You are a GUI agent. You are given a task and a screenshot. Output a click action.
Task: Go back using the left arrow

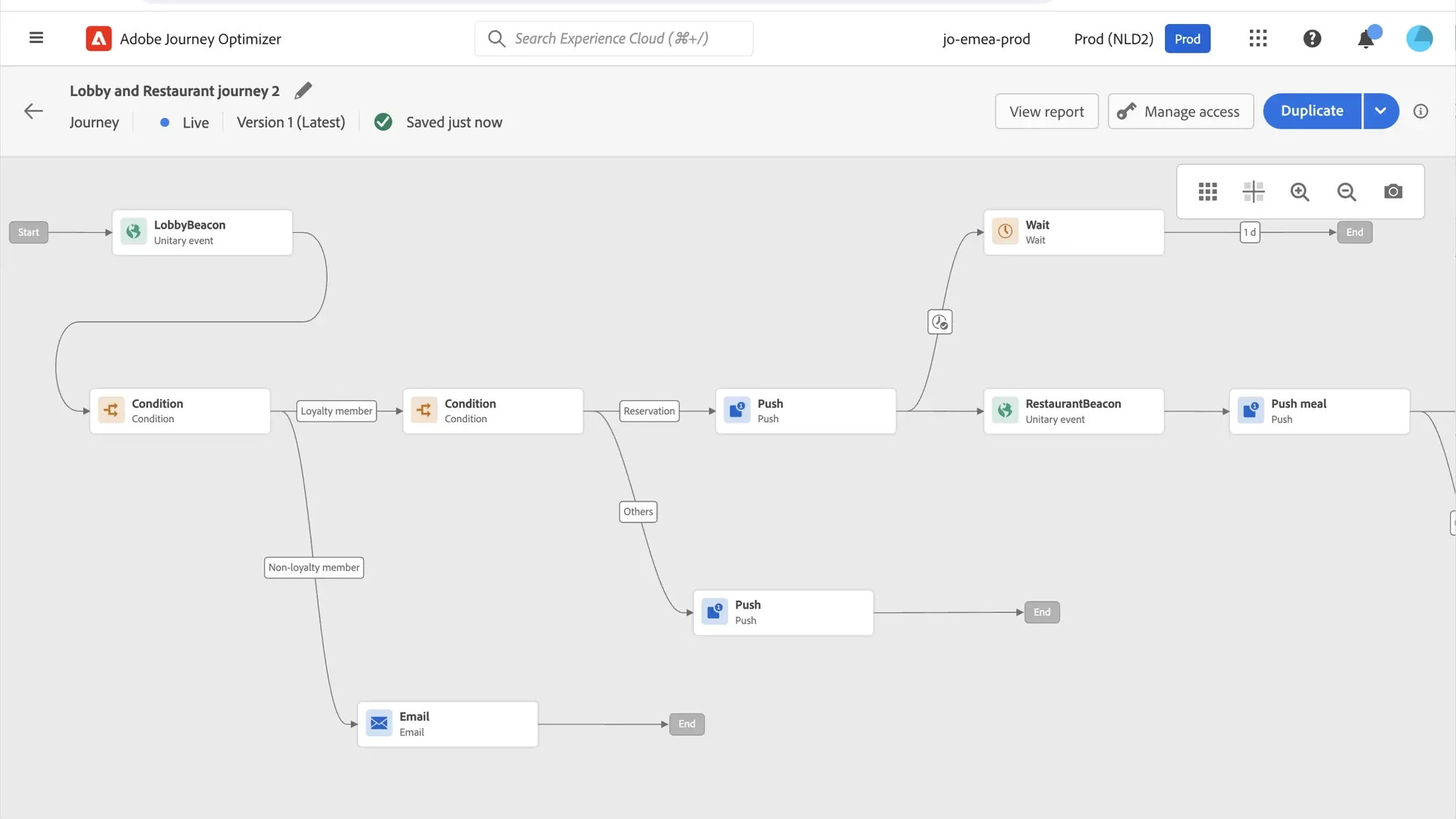[33, 111]
